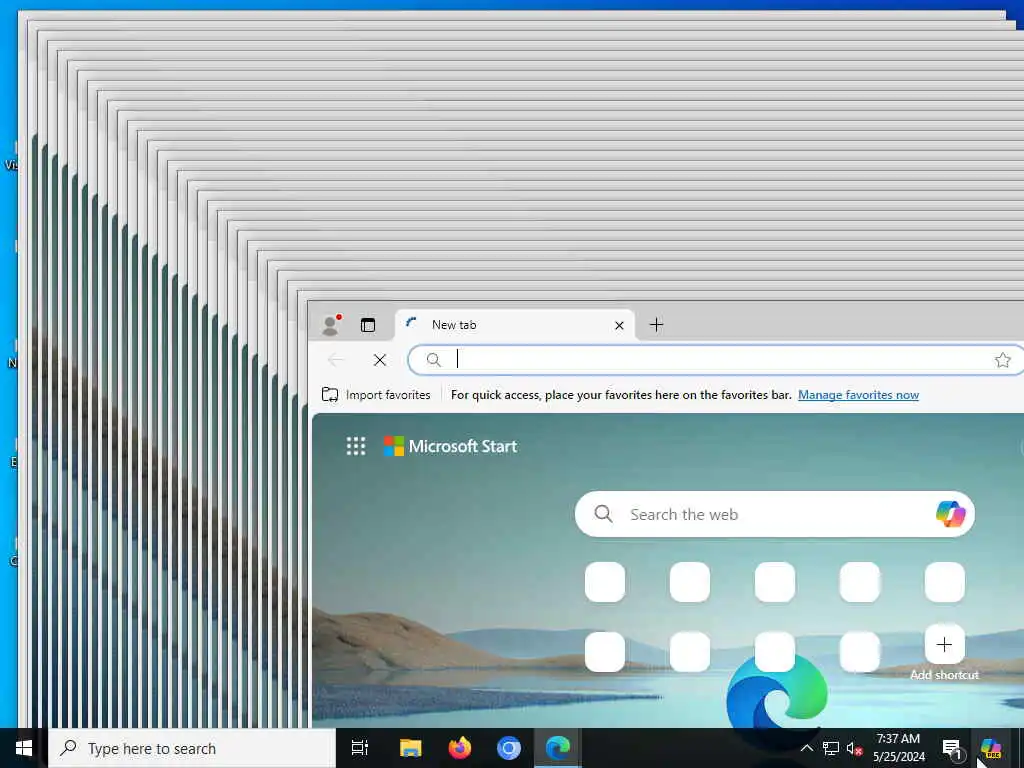Viewport: 1024px width, 768px height.
Task: Open the Microsoft Start app launcher grid
Action: tap(356, 446)
